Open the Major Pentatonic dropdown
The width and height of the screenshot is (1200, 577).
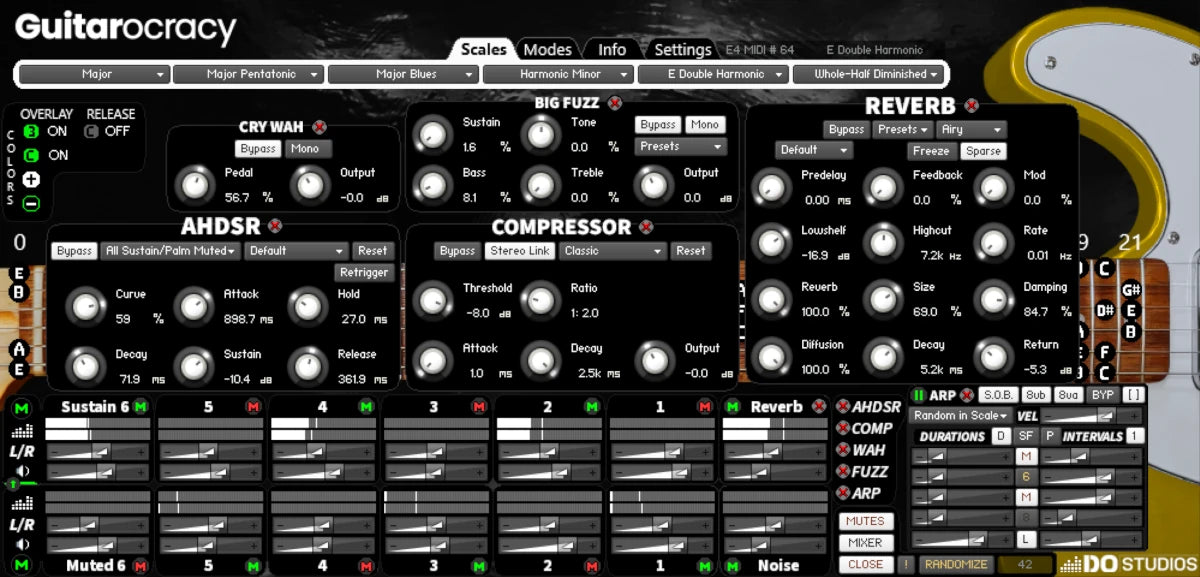(x=250, y=74)
